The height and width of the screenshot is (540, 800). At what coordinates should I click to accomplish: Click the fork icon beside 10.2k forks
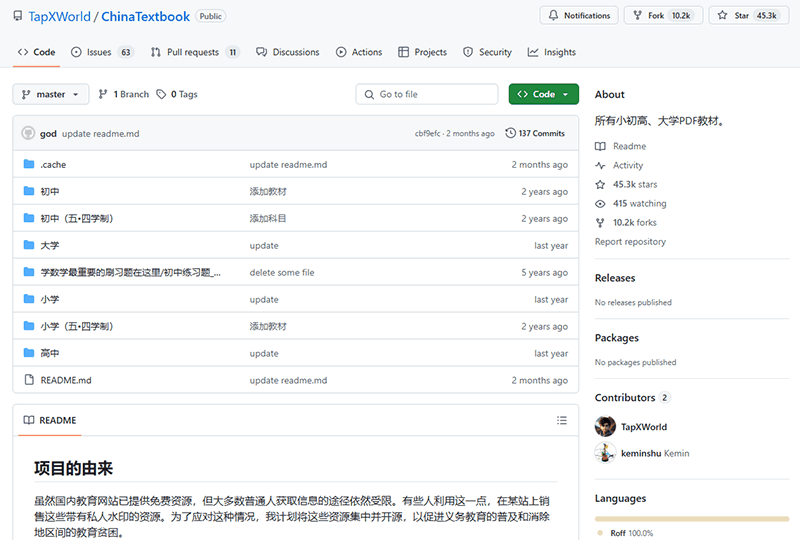600,223
